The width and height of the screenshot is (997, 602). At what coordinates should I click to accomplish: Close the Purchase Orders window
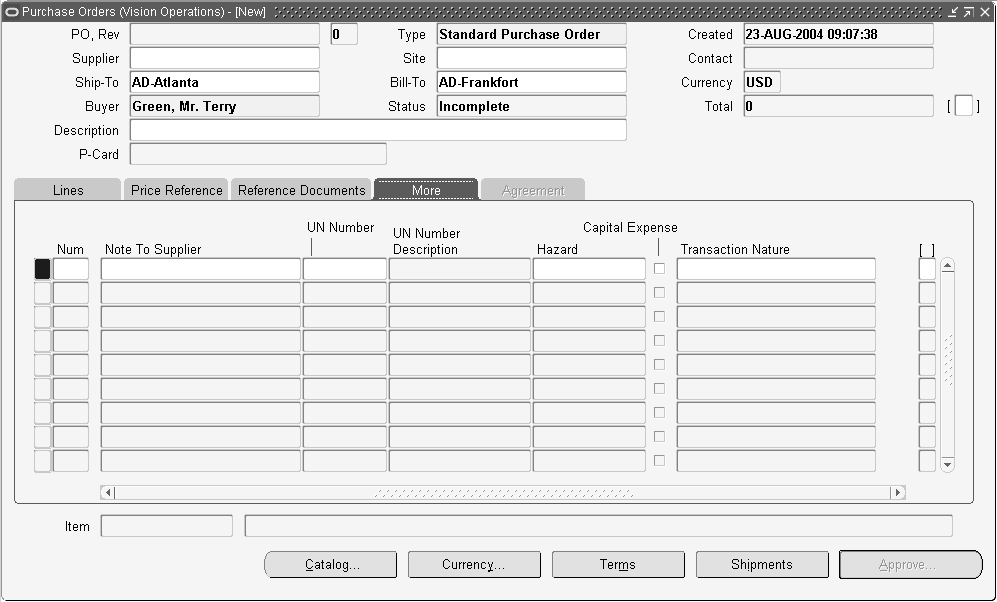pyautogui.click(x=985, y=12)
